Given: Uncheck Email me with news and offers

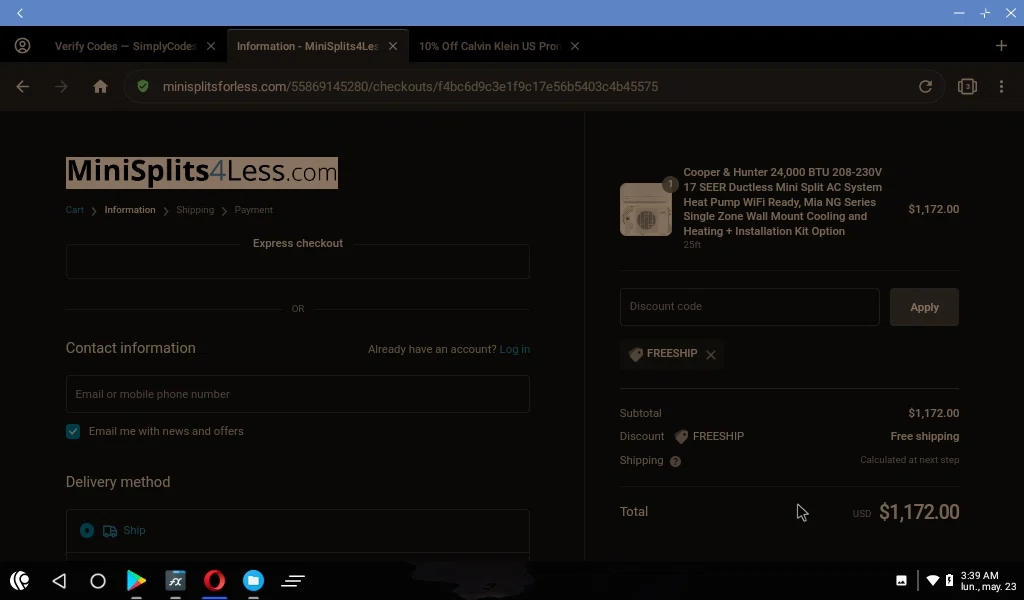Looking at the screenshot, I should click(x=73, y=432).
